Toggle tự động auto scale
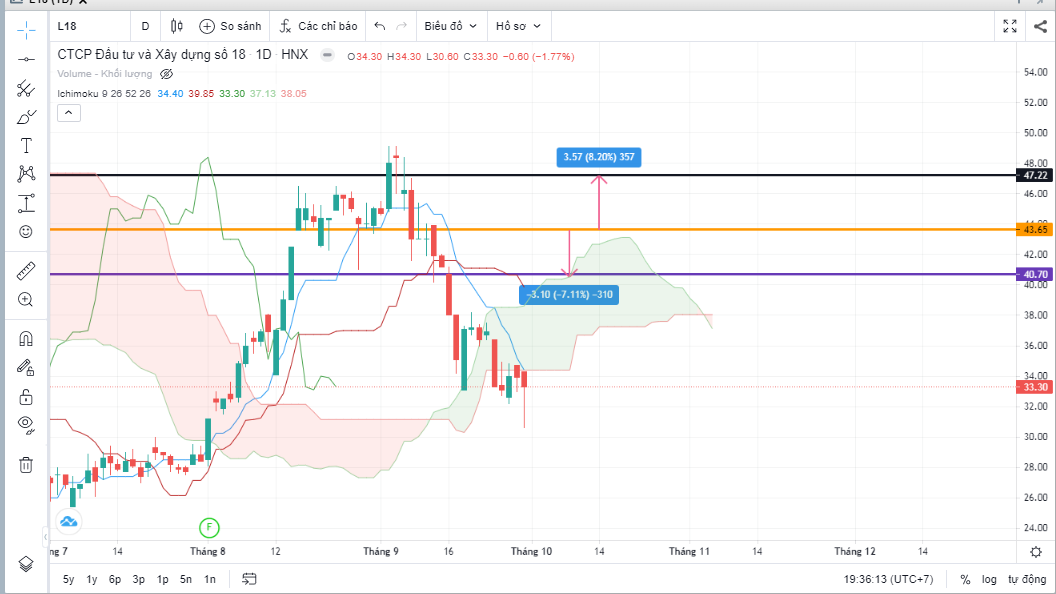 point(1027,579)
